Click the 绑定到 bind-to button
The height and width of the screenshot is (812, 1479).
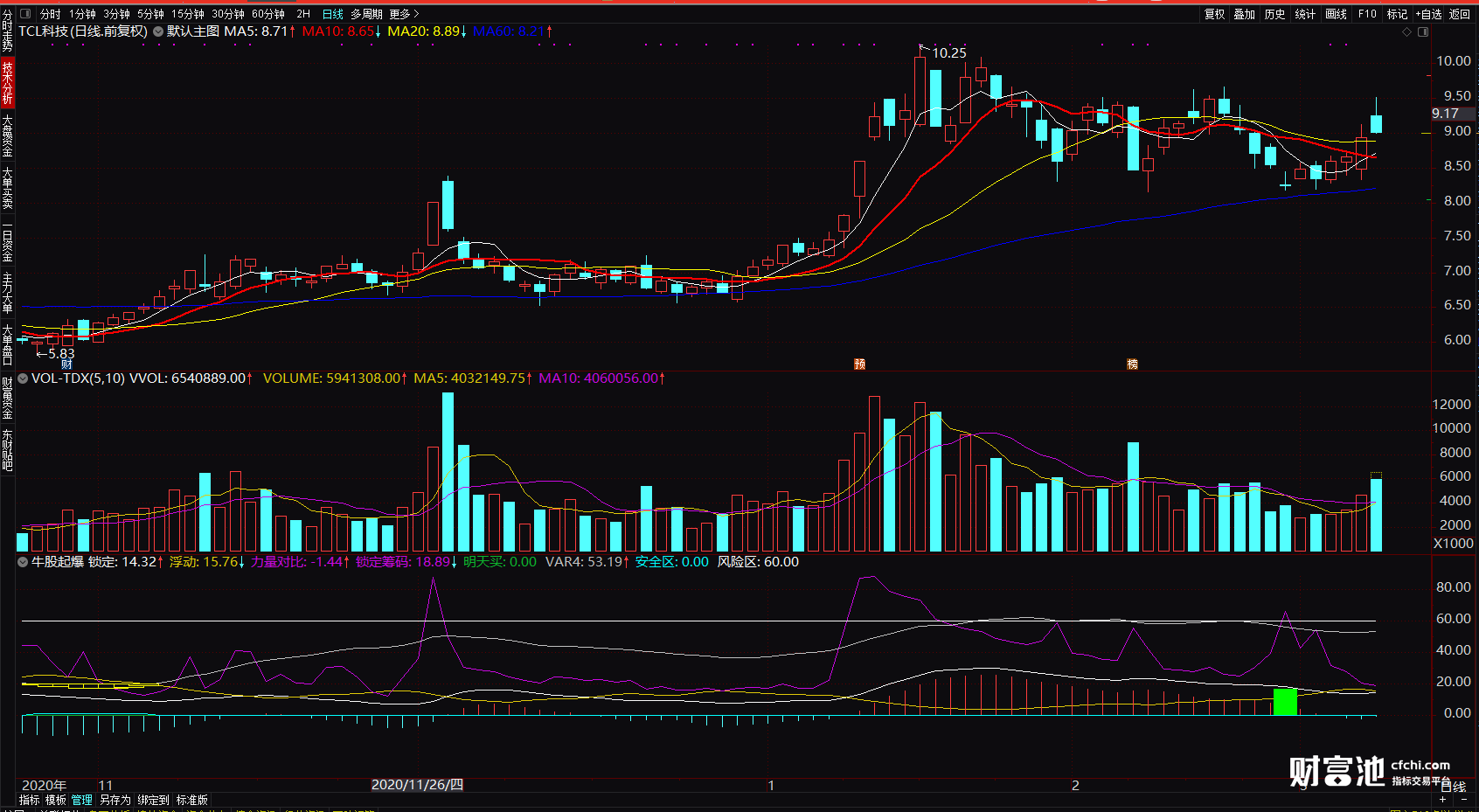153,800
